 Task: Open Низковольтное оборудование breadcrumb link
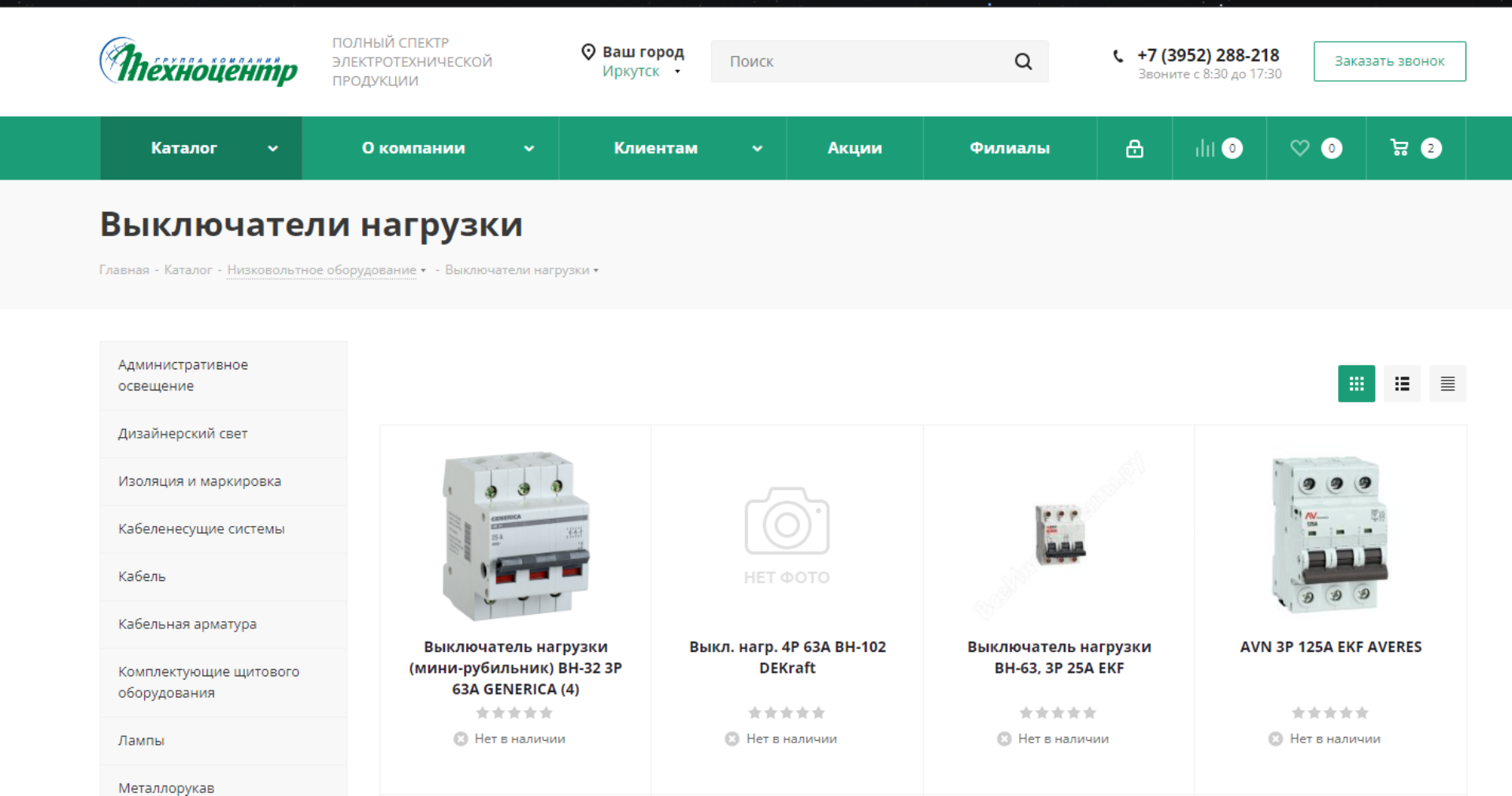[321, 270]
